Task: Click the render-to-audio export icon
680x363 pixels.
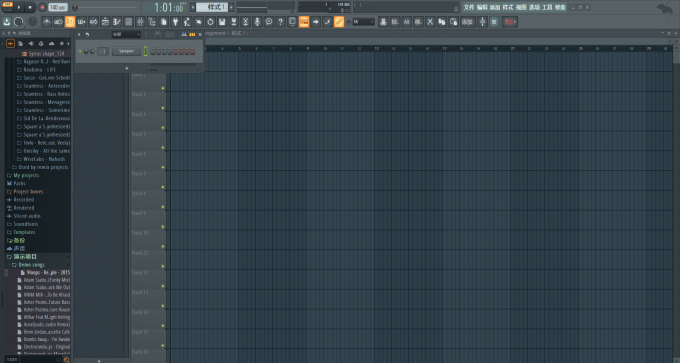Action: 234,22
